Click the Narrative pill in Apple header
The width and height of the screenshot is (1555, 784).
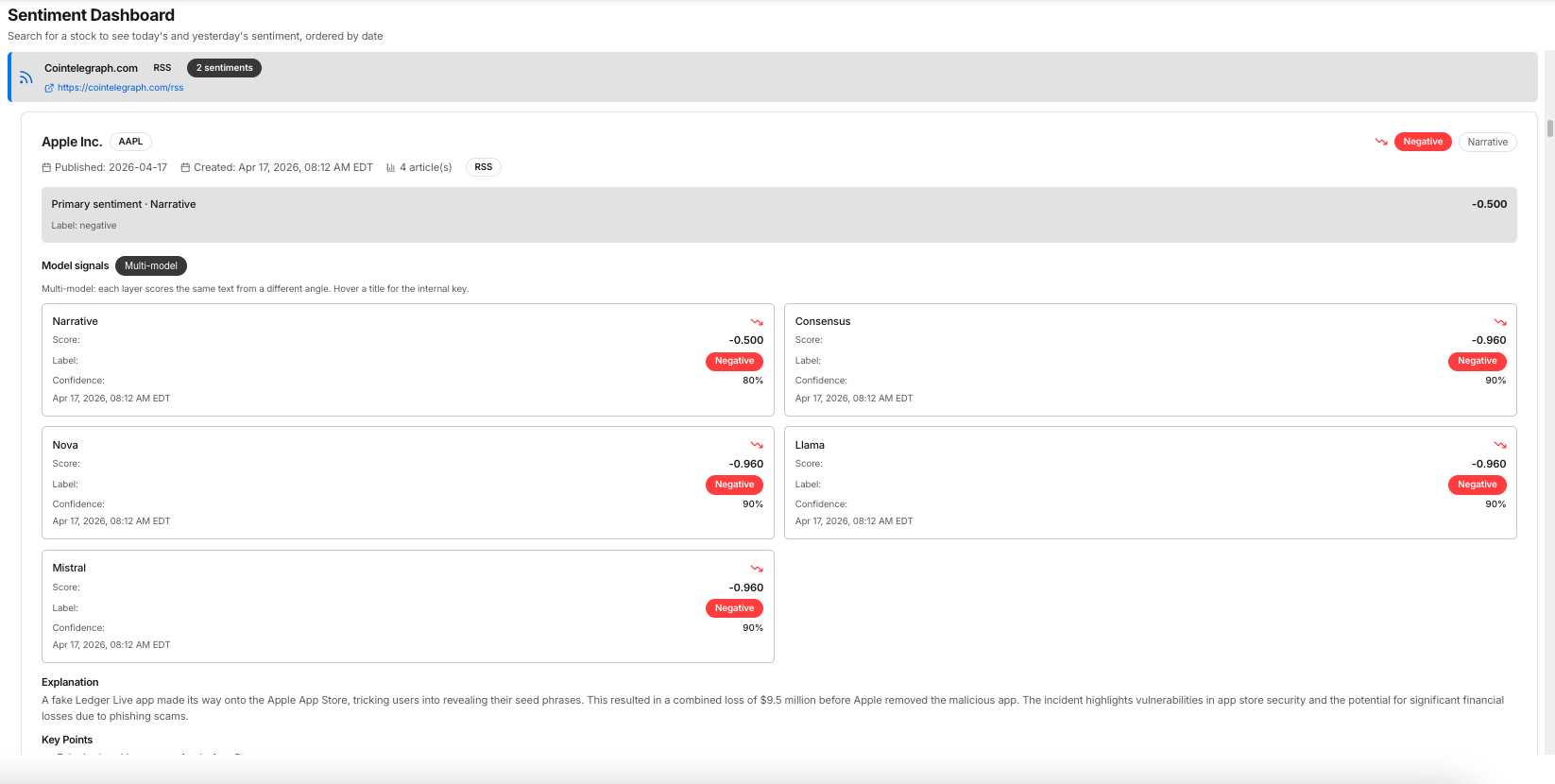coord(1487,142)
